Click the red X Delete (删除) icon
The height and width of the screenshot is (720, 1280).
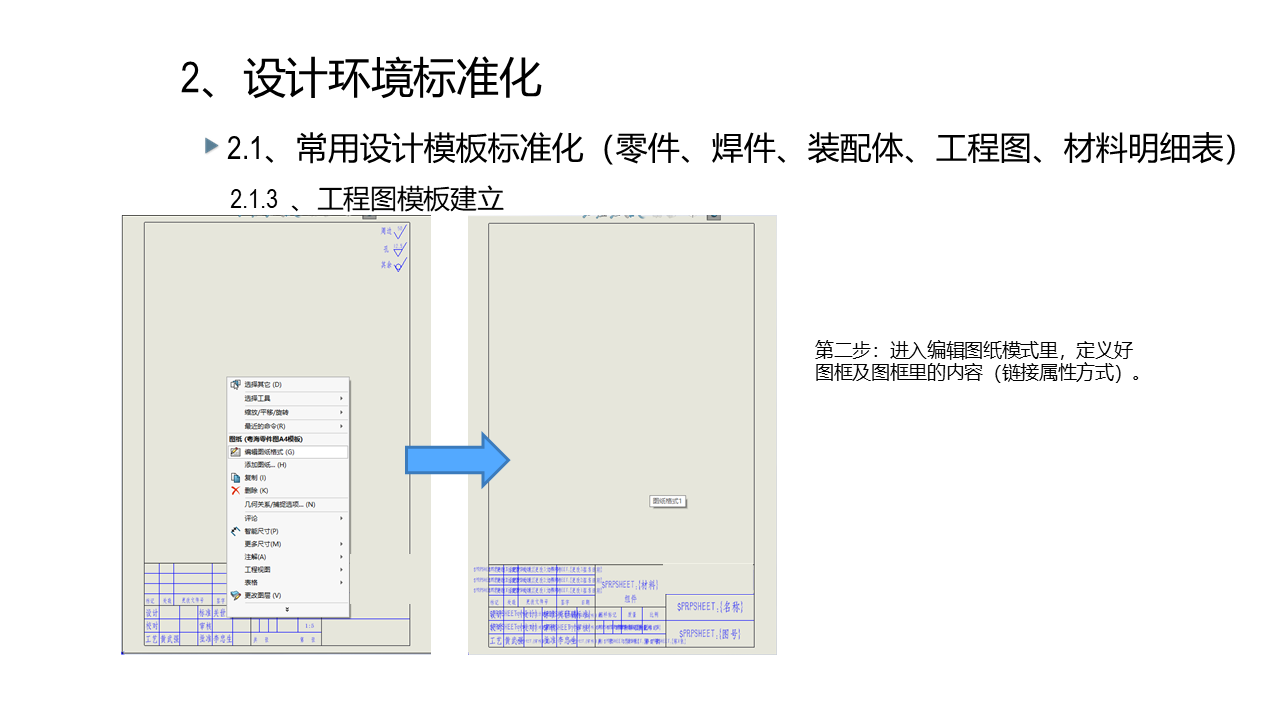(x=236, y=491)
